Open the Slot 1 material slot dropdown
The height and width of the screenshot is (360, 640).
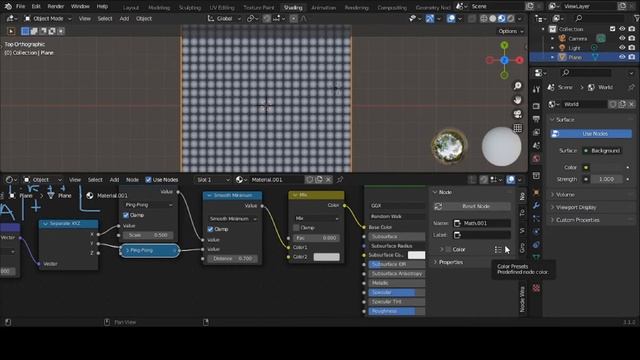(213, 180)
